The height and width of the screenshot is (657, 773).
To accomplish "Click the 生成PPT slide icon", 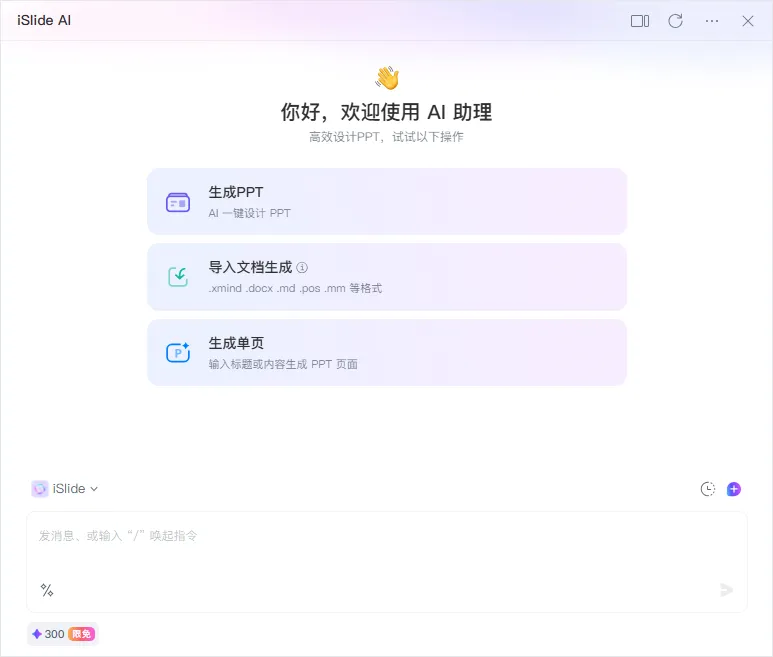I will (178, 202).
